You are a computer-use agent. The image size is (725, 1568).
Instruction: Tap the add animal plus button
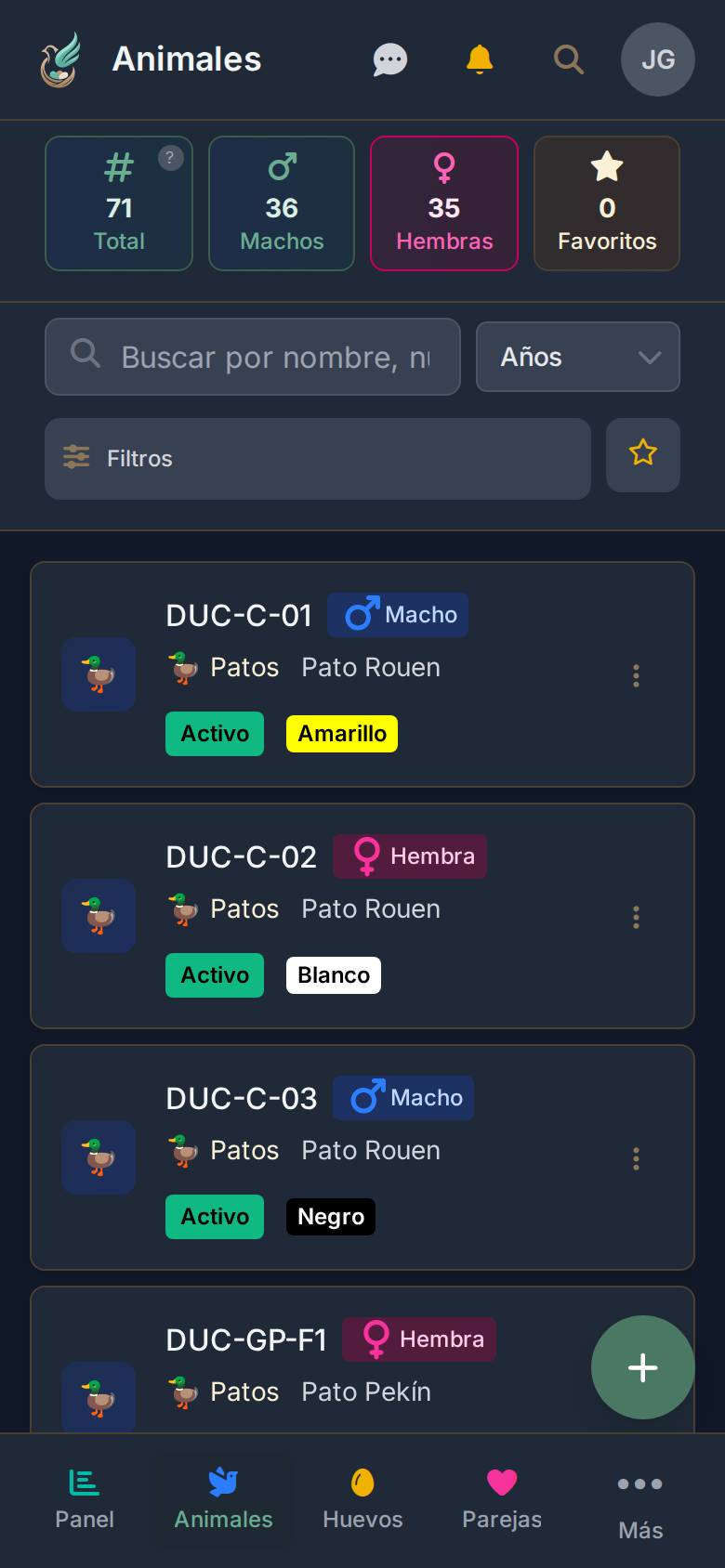tap(642, 1367)
